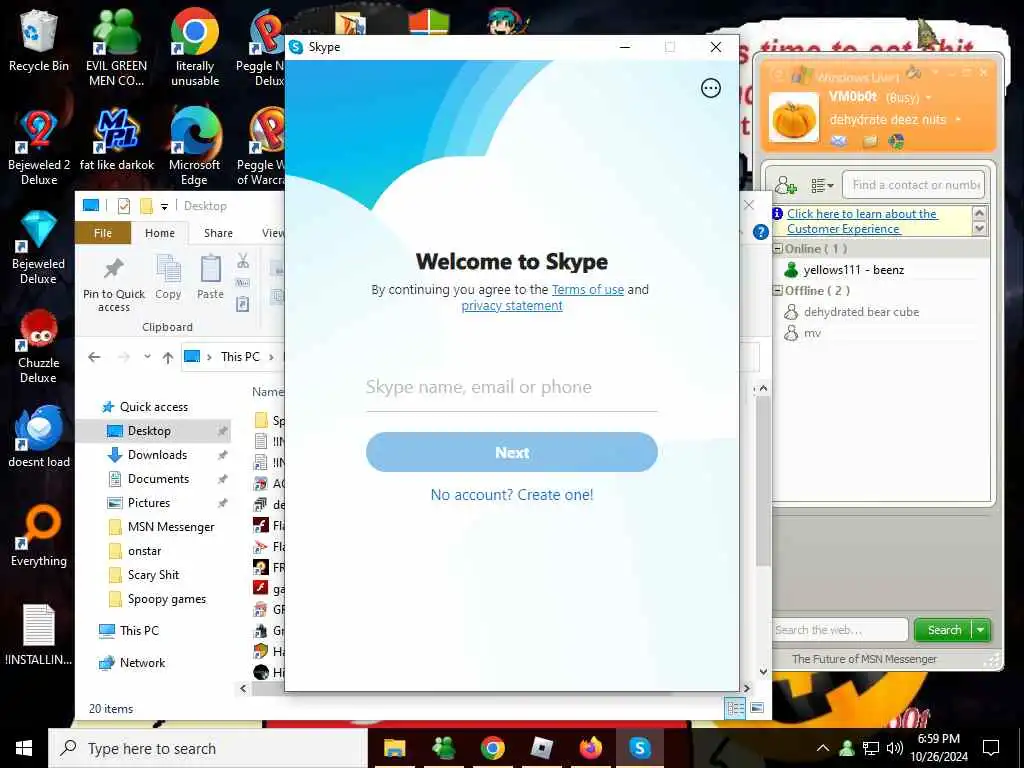Click the MSN butterfly globe icon
The height and width of the screenshot is (768, 1024).
tap(896, 141)
